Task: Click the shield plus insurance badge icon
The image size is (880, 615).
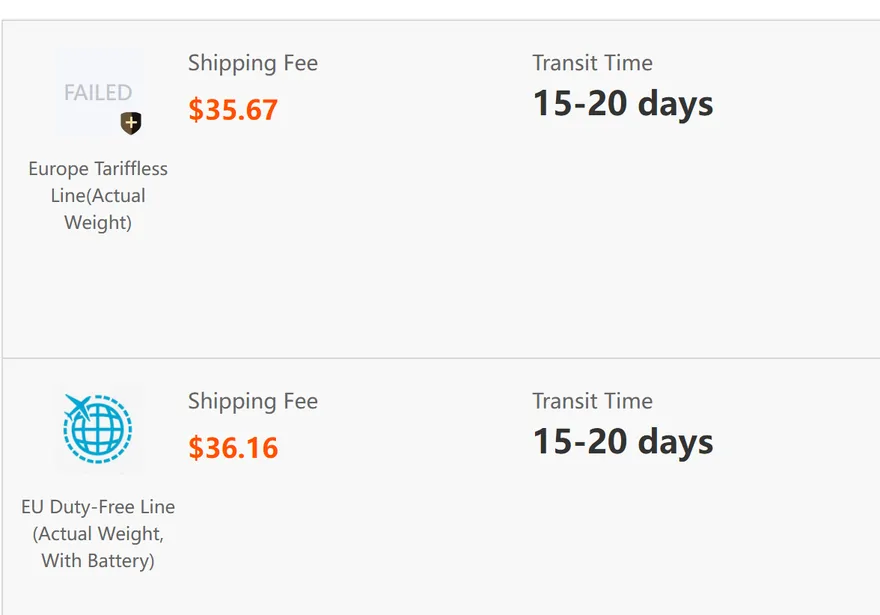Action: click(131, 123)
